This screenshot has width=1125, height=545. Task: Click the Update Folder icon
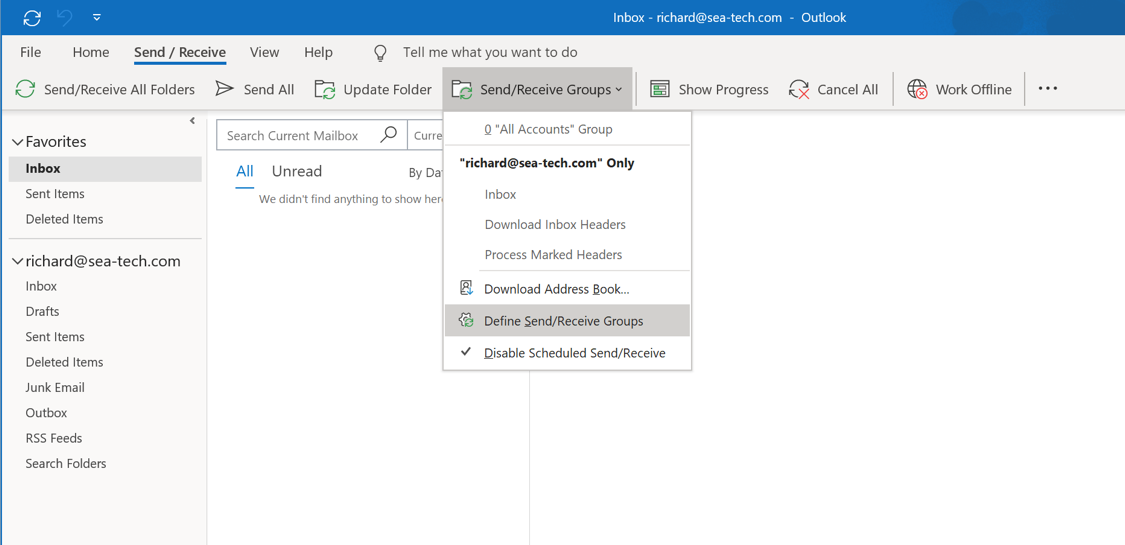(325, 90)
